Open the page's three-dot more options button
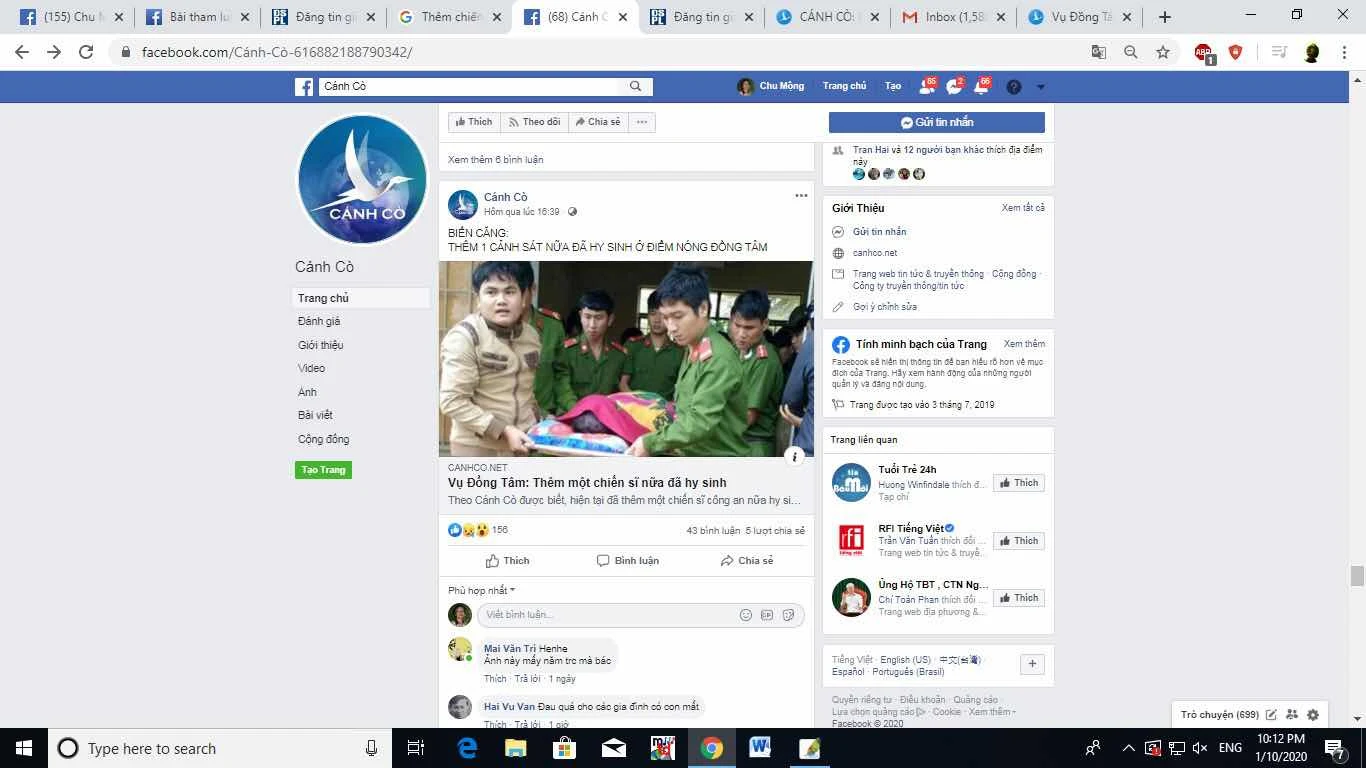1366x768 pixels. click(x=642, y=122)
